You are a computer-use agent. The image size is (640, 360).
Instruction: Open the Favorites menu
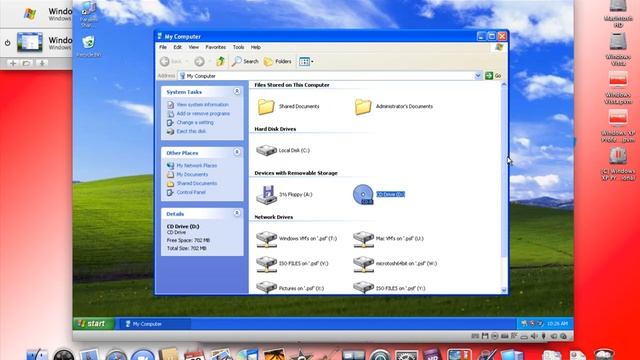tap(216, 47)
